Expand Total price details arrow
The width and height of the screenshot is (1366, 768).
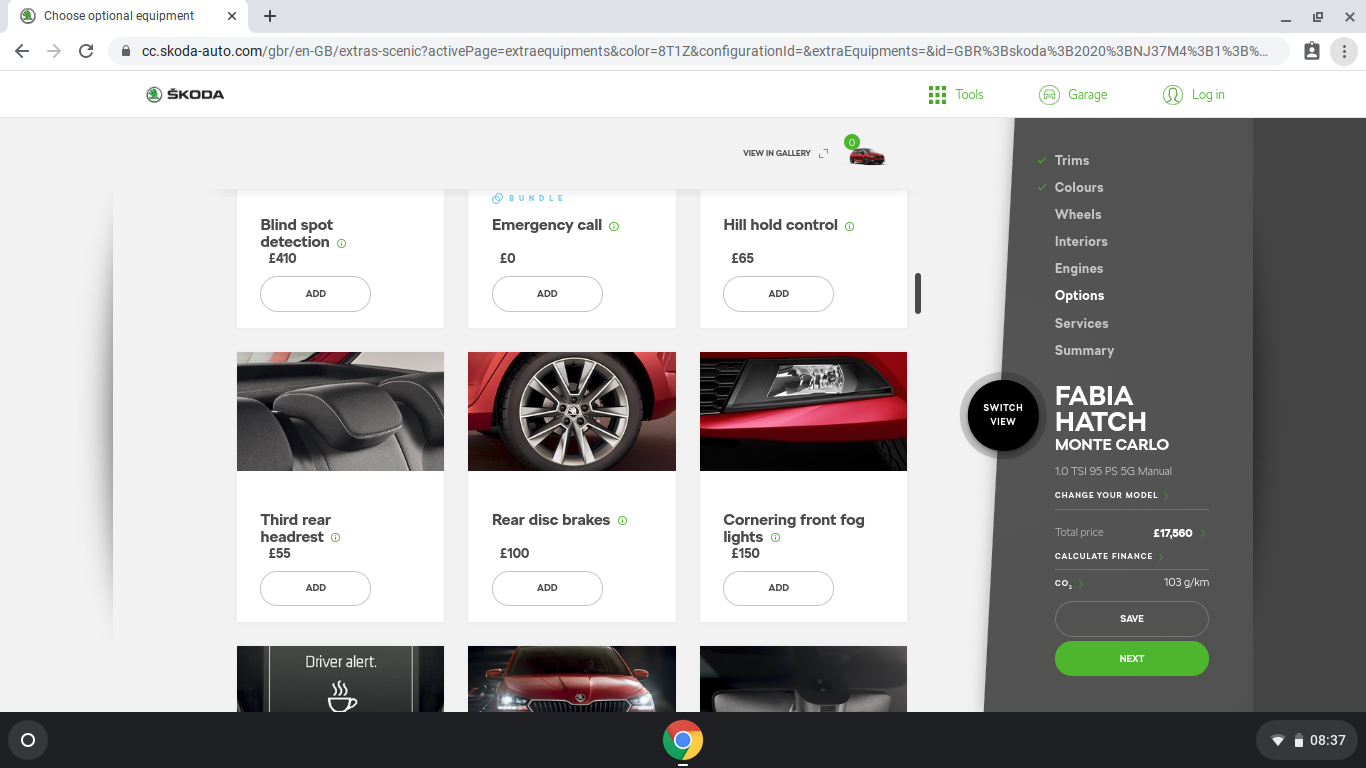[x=1203, y=534]
